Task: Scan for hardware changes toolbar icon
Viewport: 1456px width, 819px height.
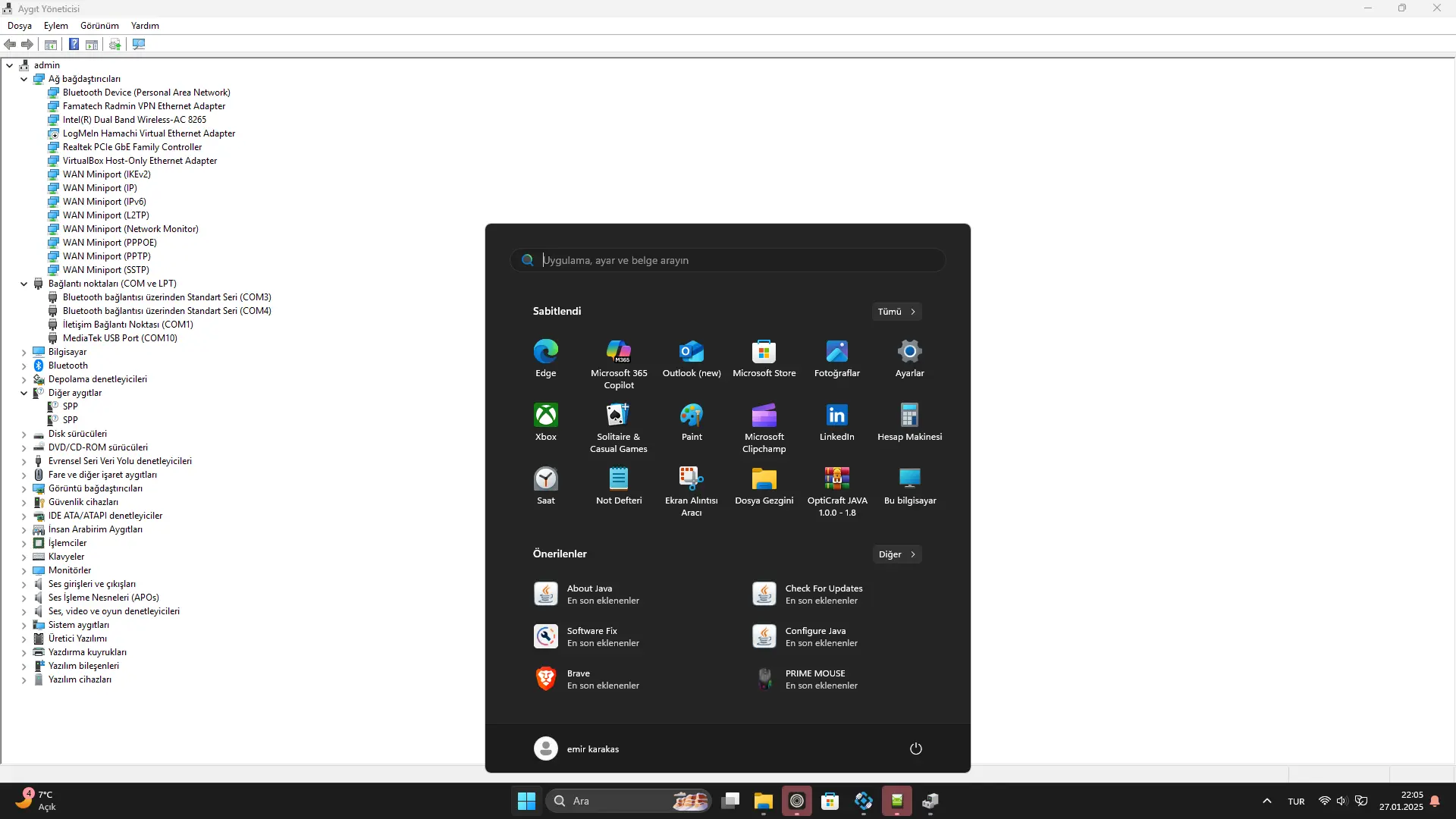Action: pos(139,45)
